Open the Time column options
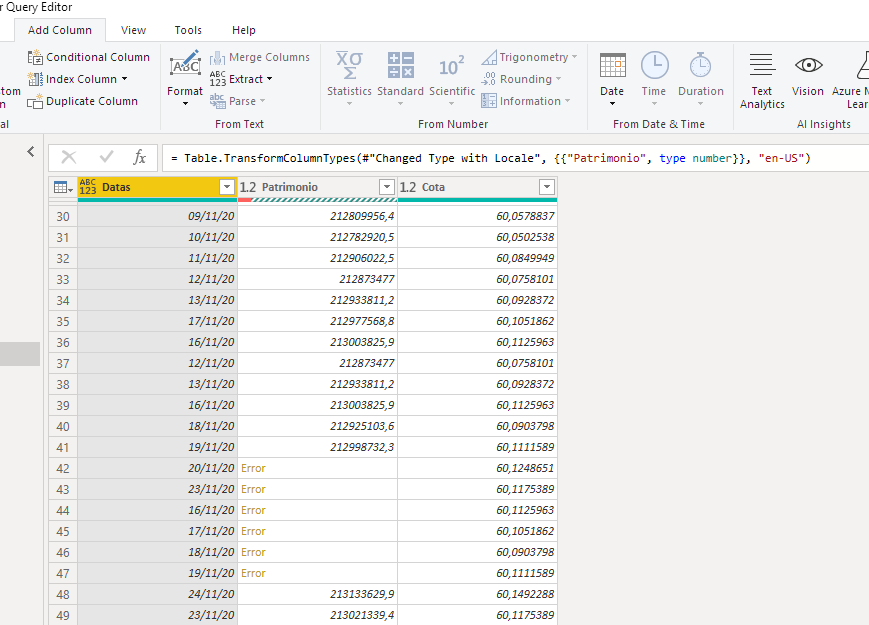 (x=654, y=78)
